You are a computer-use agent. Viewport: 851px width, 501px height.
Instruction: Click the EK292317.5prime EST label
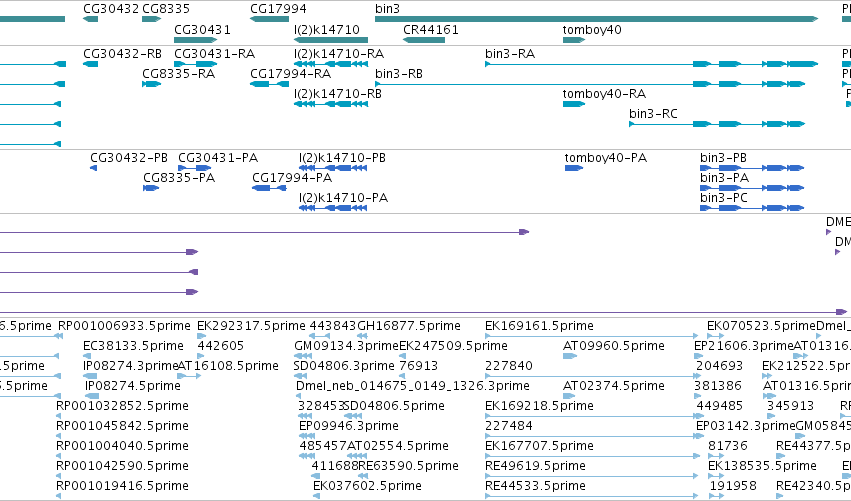pyautogui.click(x=251, y=326)
